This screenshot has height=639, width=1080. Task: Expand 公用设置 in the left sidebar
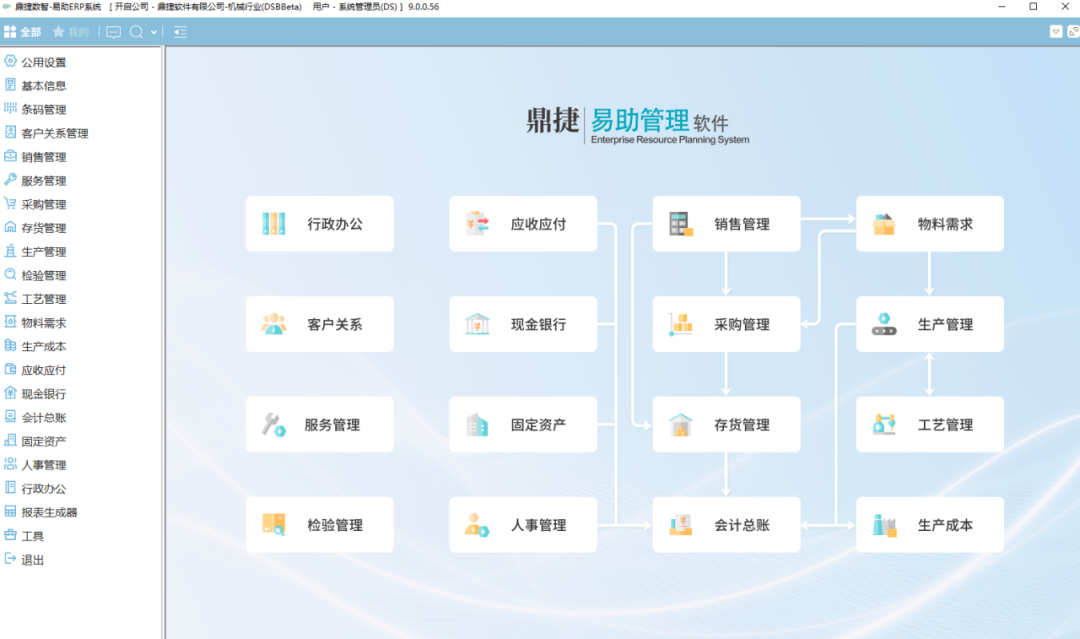pyautogui.click(x=42, y=61)
